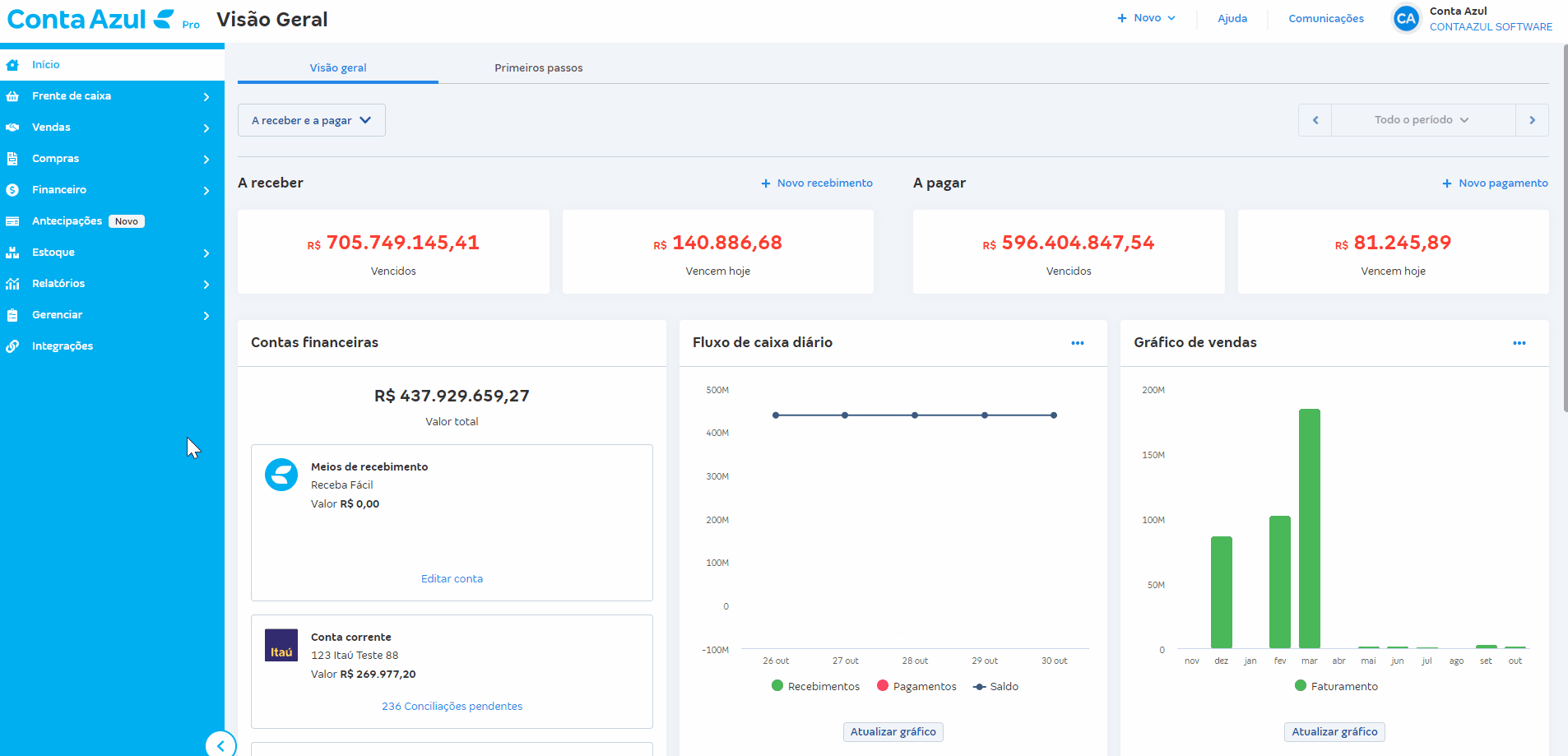This screenshot has width=1568, height=756.
Task: Click the Gerenciar clipboard icon
Action: coord(12,315)
